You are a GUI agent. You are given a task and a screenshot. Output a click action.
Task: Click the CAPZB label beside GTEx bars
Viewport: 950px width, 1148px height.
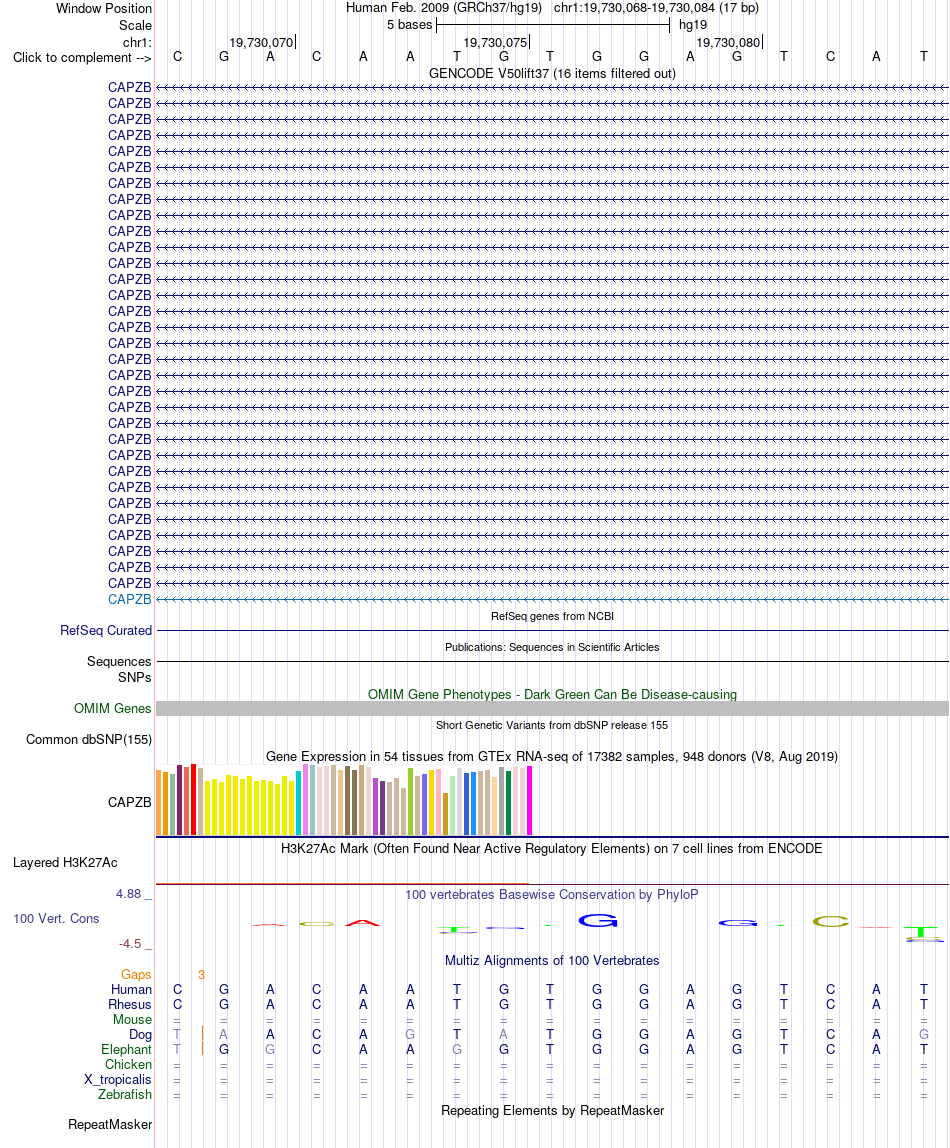coord(130,802)
